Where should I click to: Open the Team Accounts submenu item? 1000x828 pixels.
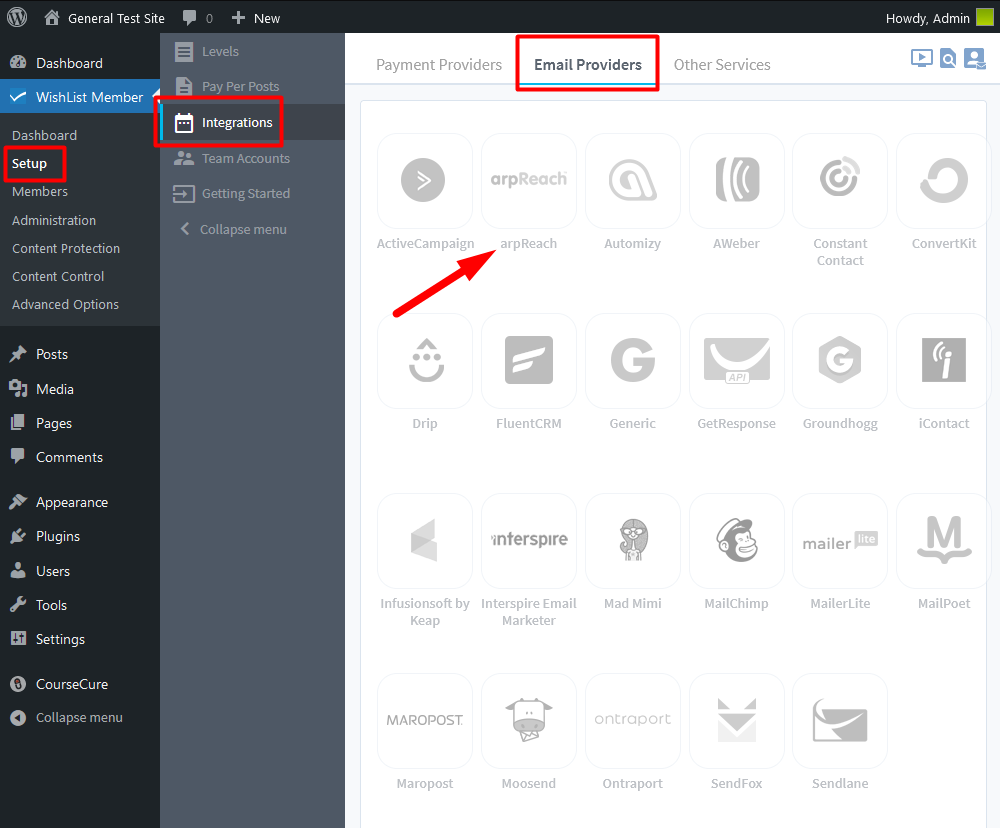pos(253,158)
